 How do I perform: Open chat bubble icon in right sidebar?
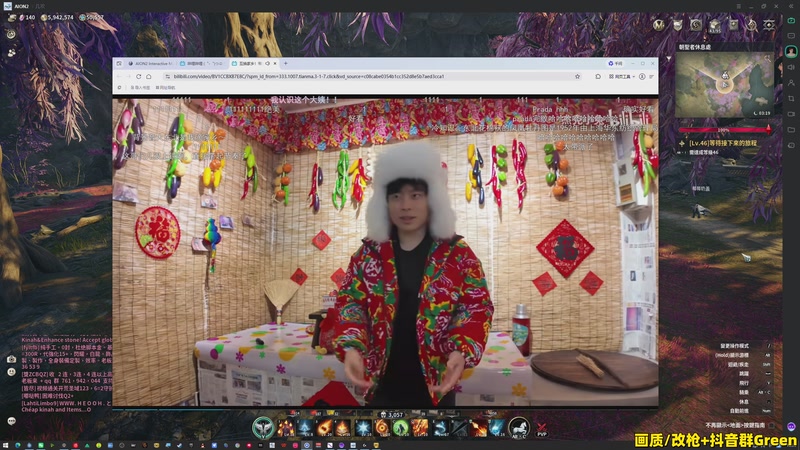point(791,36)
